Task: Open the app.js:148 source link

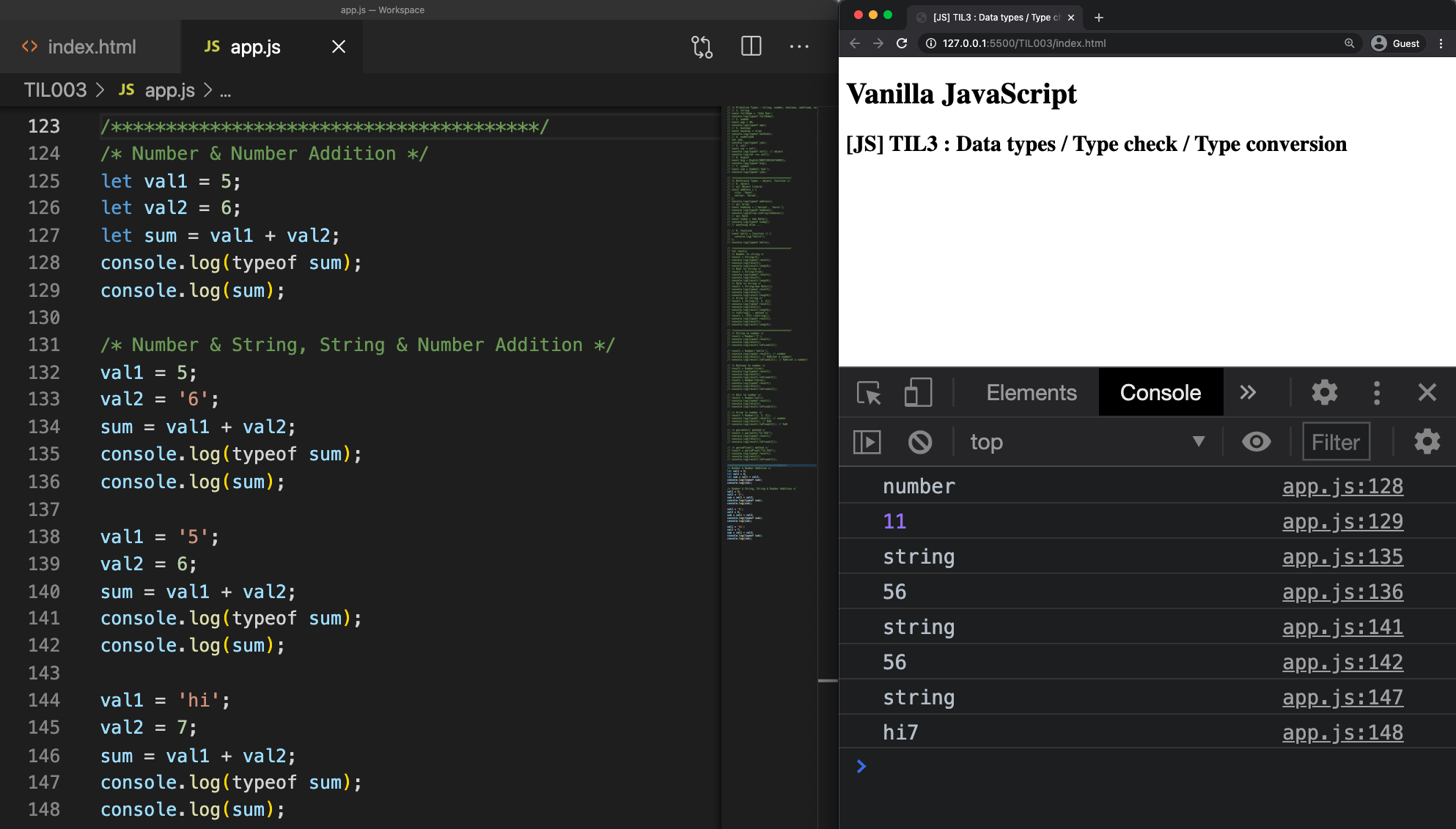Action: 1342,733
